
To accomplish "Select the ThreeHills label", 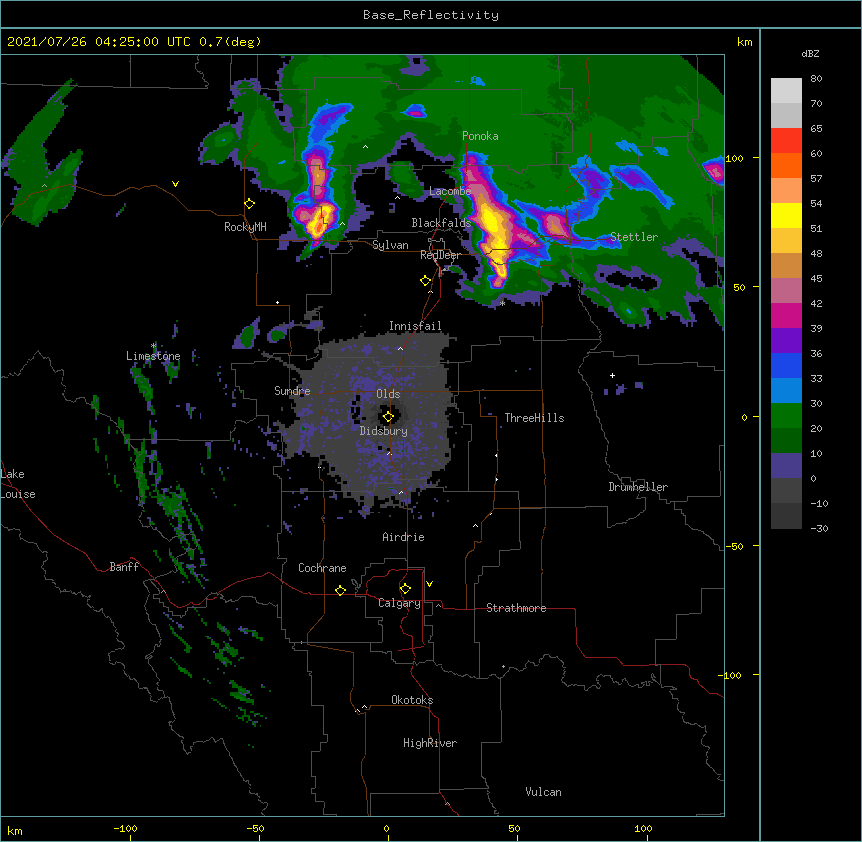I will 534,418.
